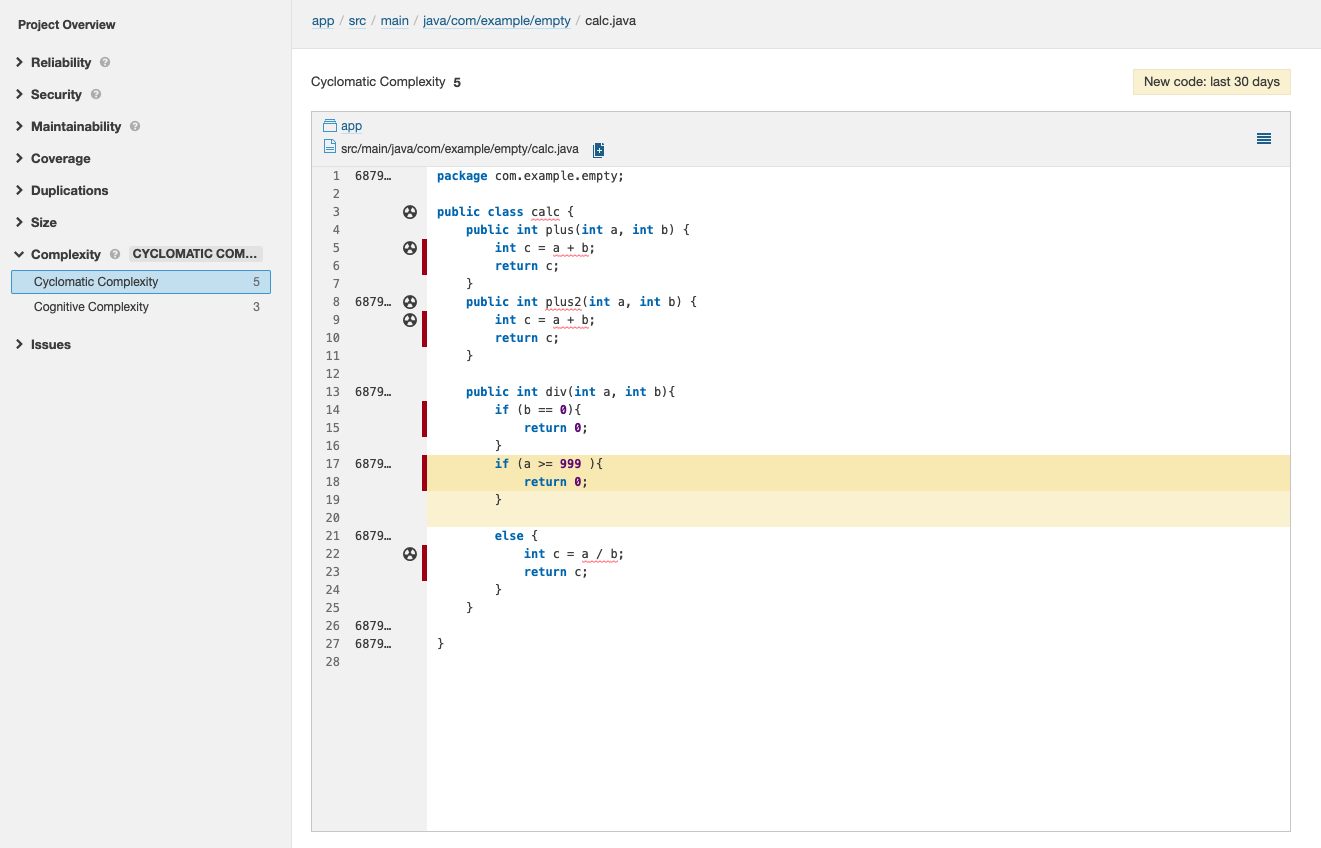
Task: Go to app in the breadcrumb
Action: 323,20
